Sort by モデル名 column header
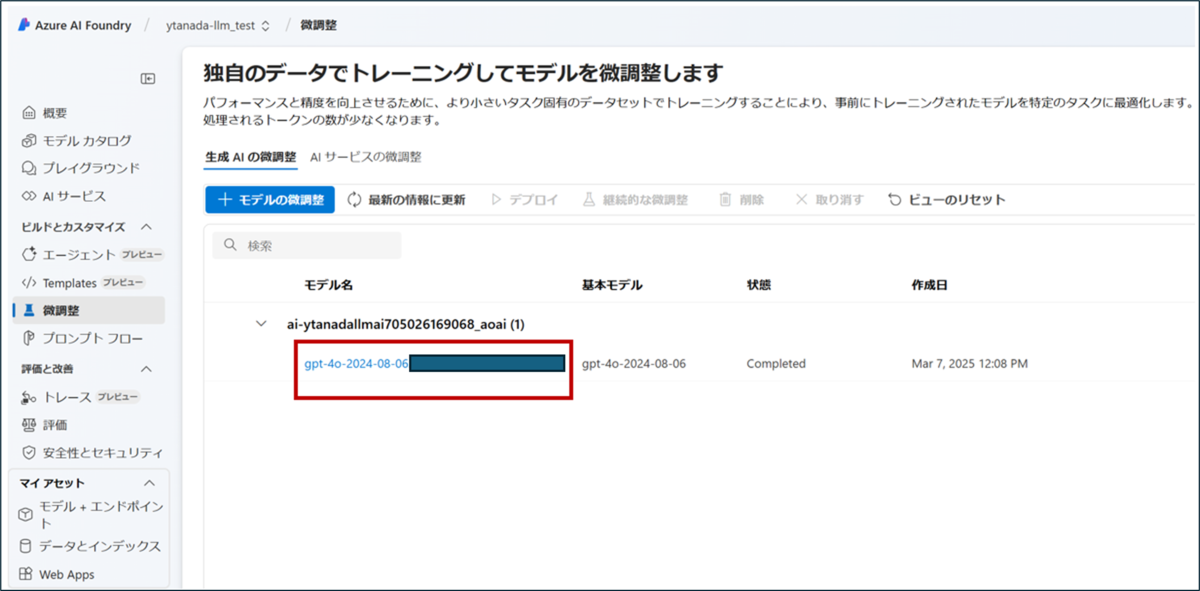 pos(329,285)
